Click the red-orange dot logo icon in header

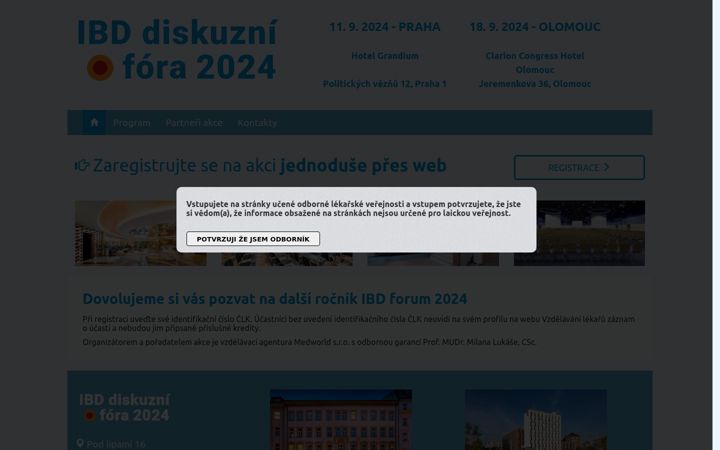tap(100, 68)
